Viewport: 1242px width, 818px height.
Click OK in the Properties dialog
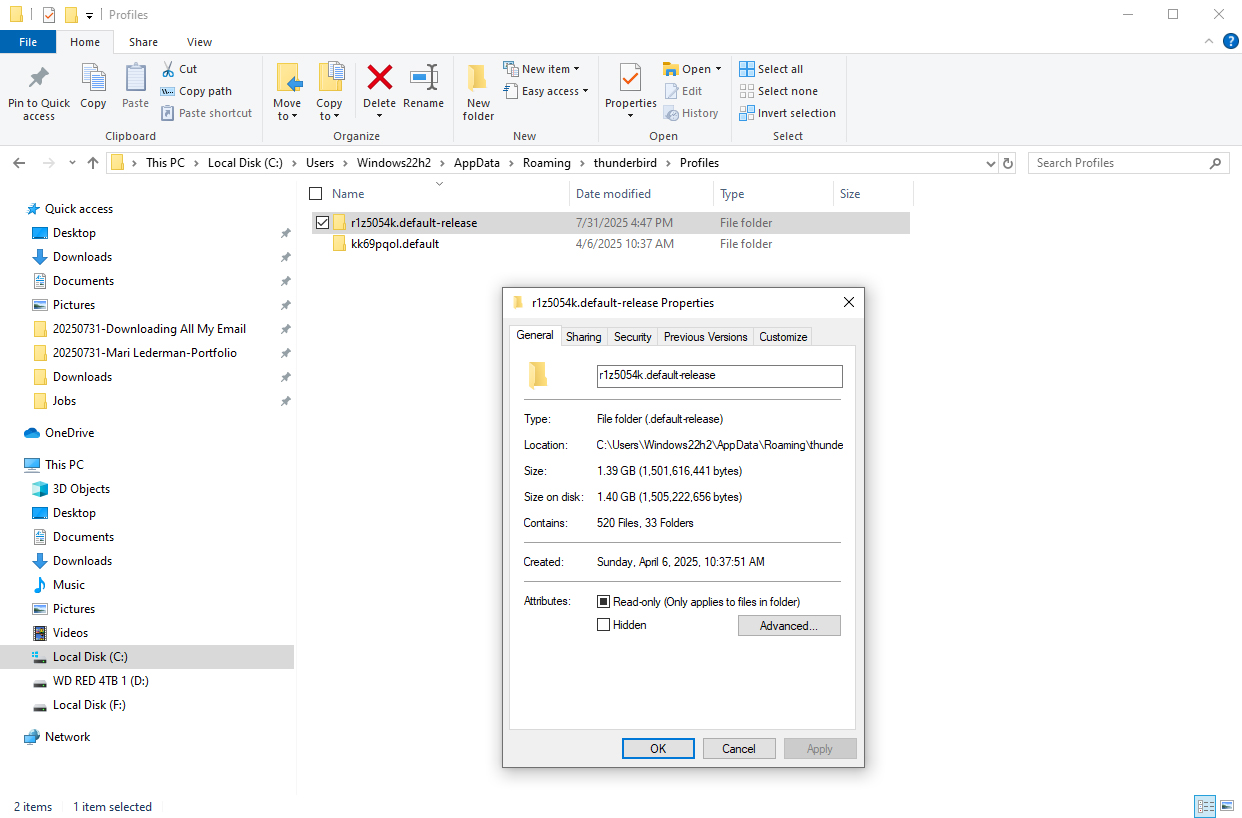click(x=658, y=749)
